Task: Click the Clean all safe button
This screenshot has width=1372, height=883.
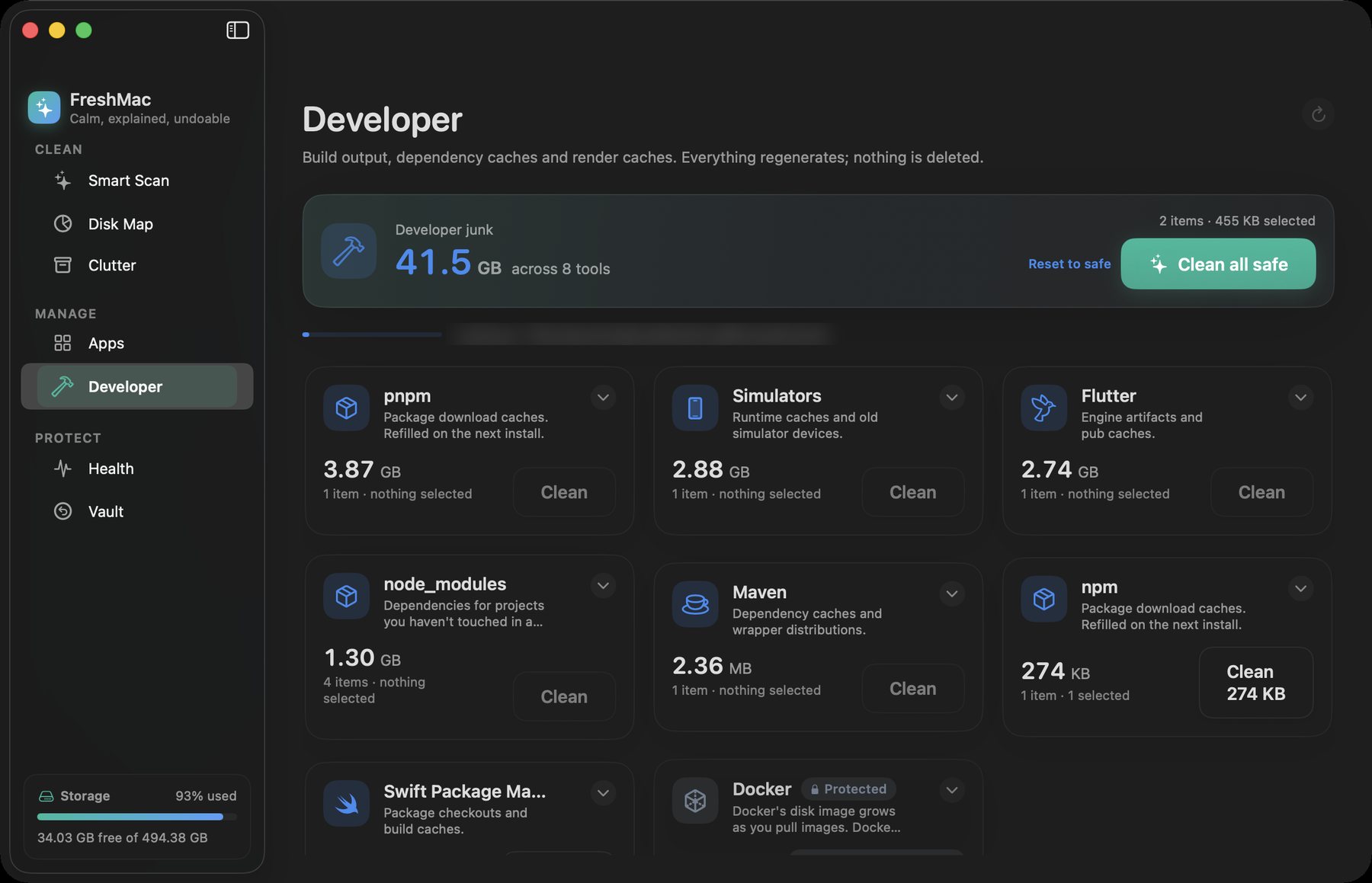Action: click(x=1218, y=264)
